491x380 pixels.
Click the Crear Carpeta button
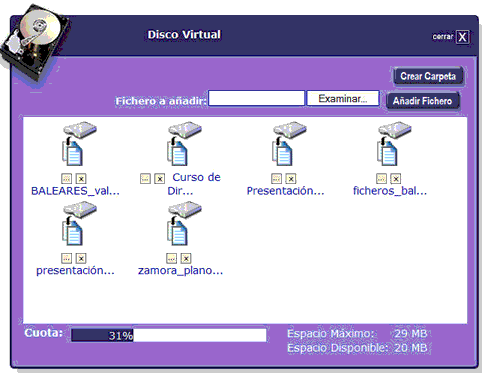click(428, 76)
